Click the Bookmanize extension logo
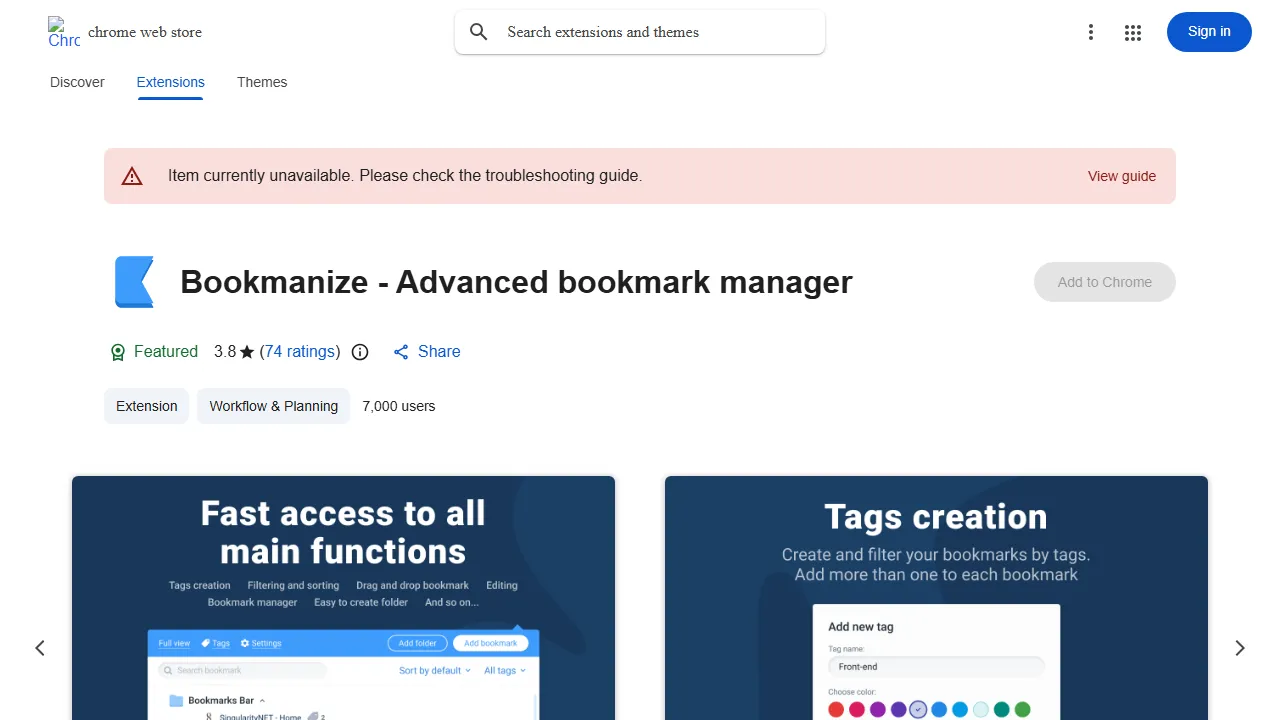Screen dimensions: 1280x720 tap(134, 281)
